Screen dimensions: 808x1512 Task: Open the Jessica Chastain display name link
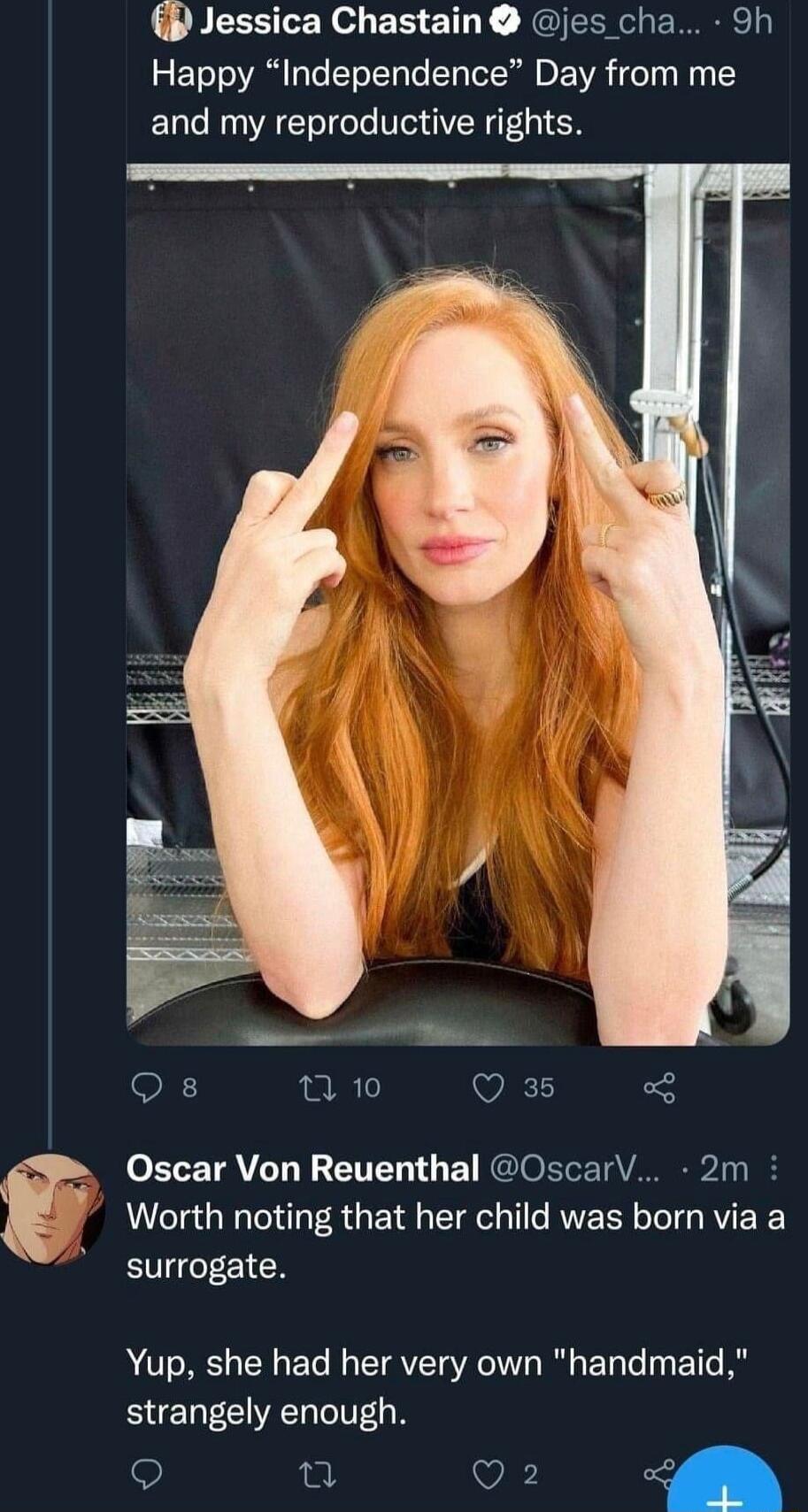pyautogui.click(x=342, y=21)
